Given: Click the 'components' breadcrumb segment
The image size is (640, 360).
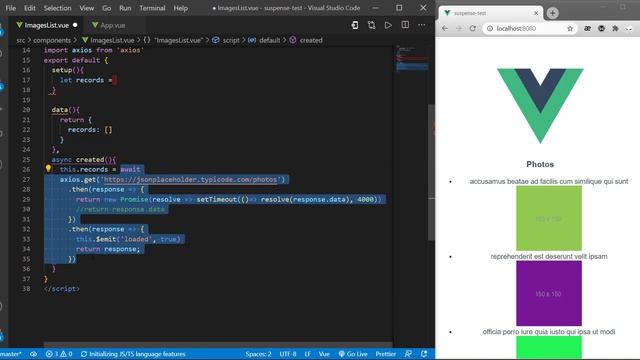Looking at the screenshot, I should point(52,40).
